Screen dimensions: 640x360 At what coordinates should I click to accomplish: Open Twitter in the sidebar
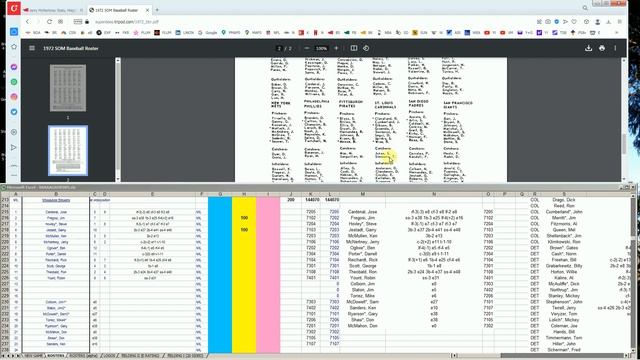pos(13,111)
